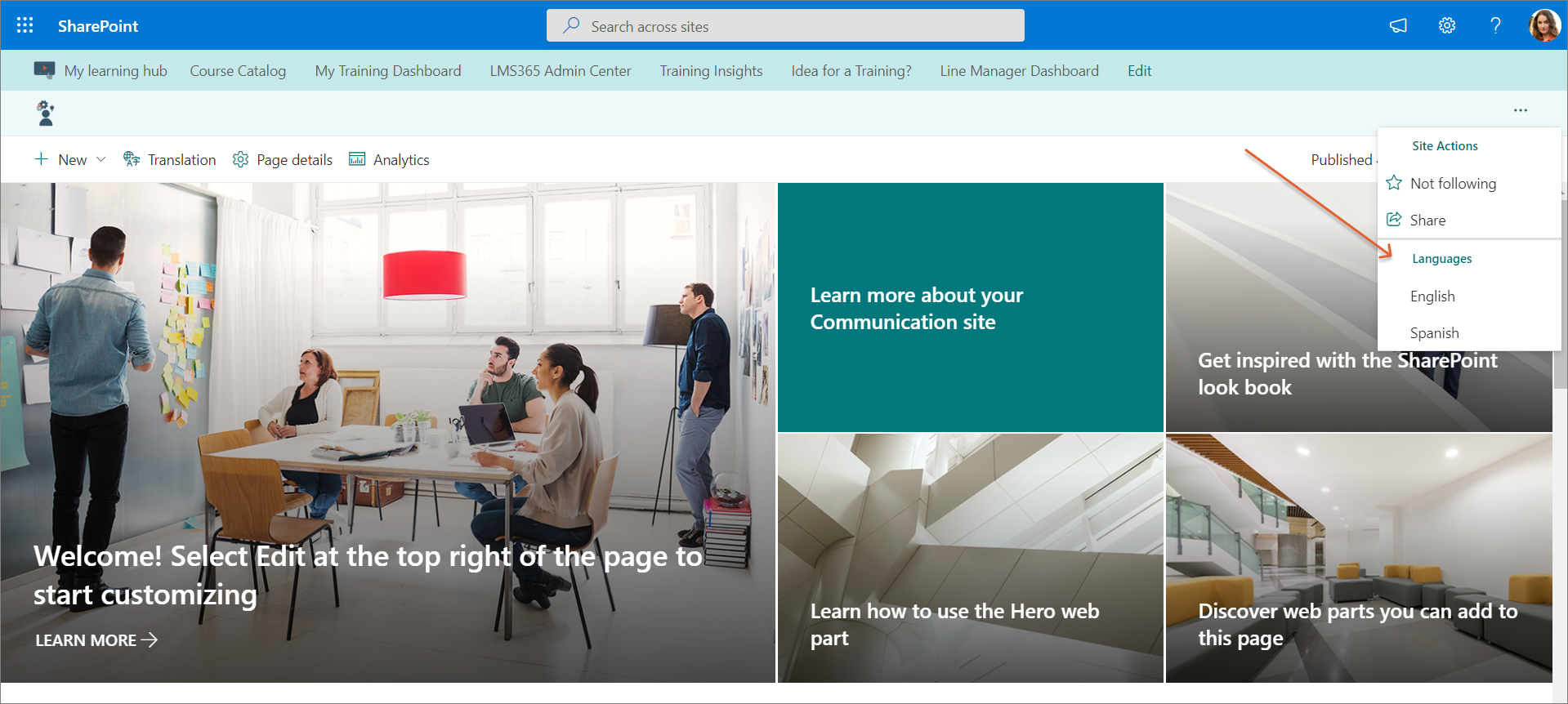Click the Translation toolbar icon
Image resolution: width=1568 pixels, height=704 pixels.
(132, 159)
